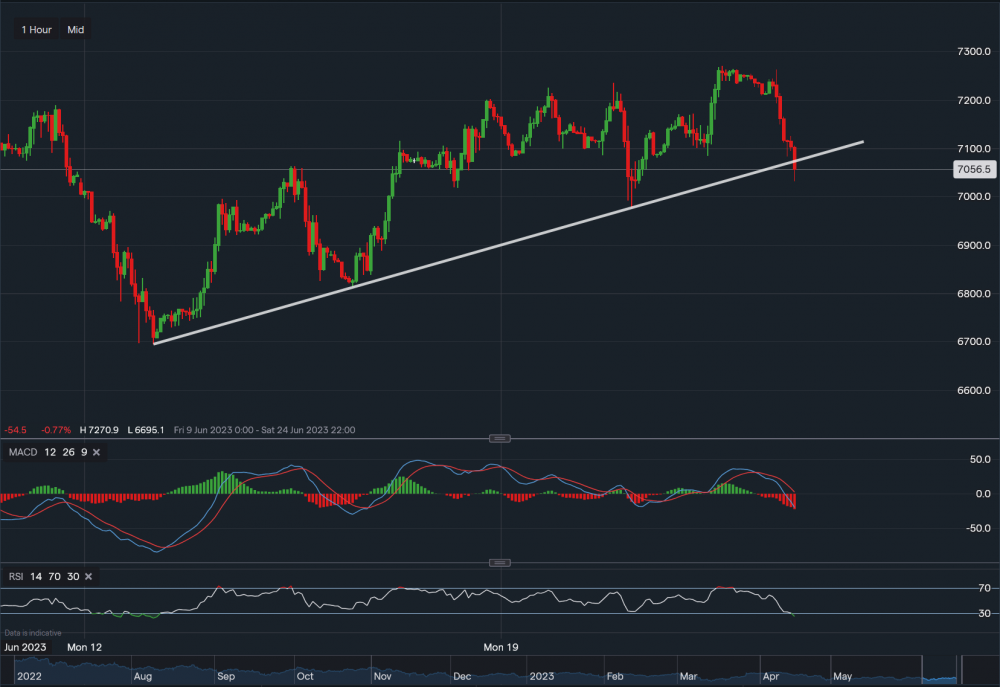Open the 1 Hour timeframe dropdown
Viewport: 1000px width, 687px height.
pyautogui.click(x=36, y=30)
